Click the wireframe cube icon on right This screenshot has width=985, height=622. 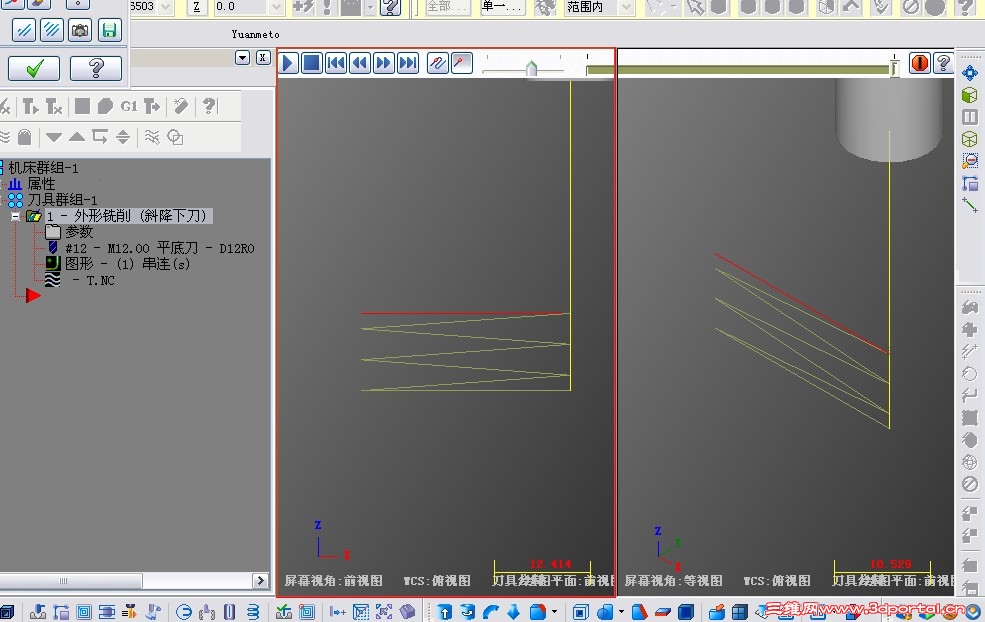coord(970,138)
